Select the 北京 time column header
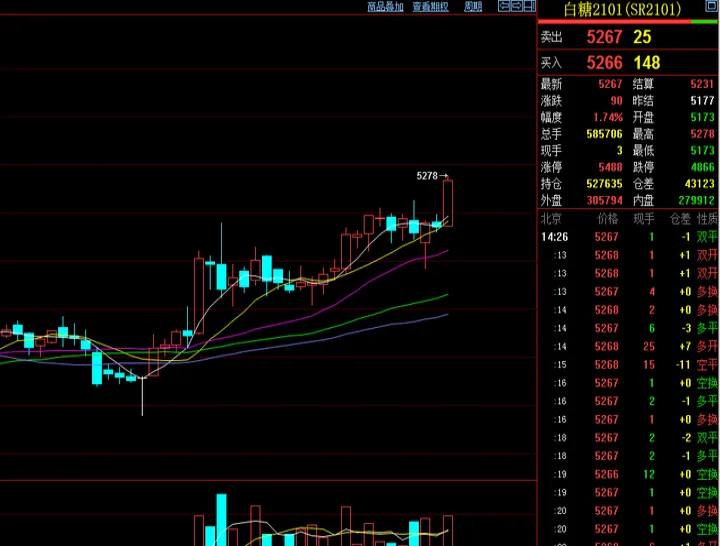 [550, 219]
